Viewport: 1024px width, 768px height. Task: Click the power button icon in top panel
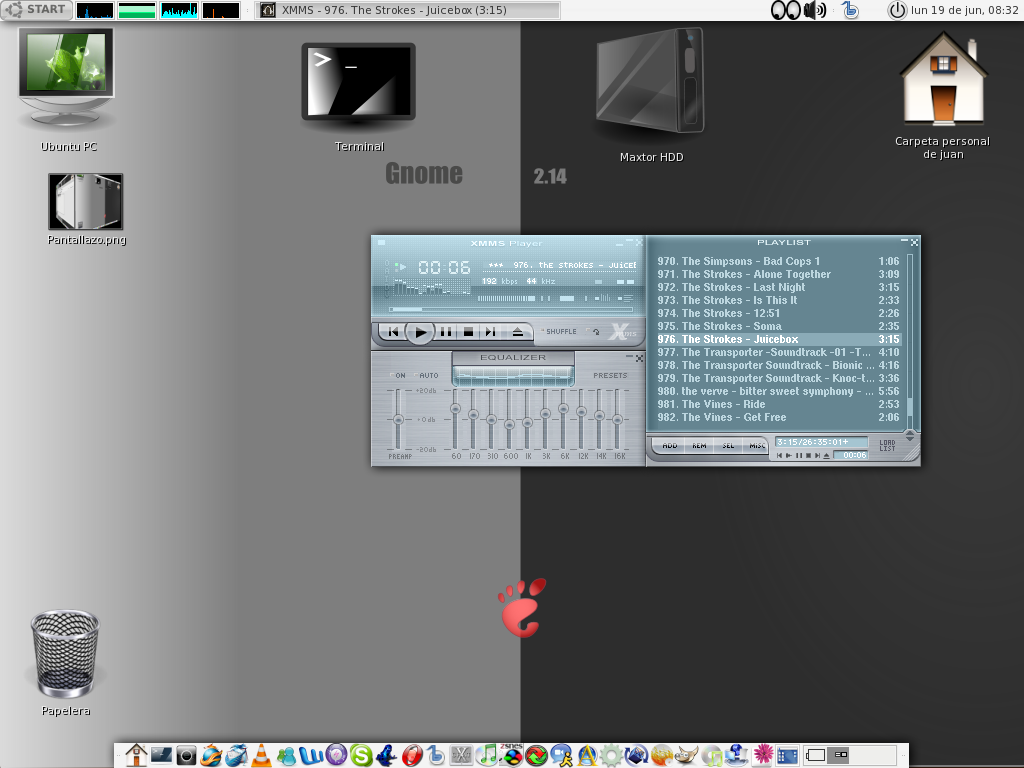(x=897, y=10)
